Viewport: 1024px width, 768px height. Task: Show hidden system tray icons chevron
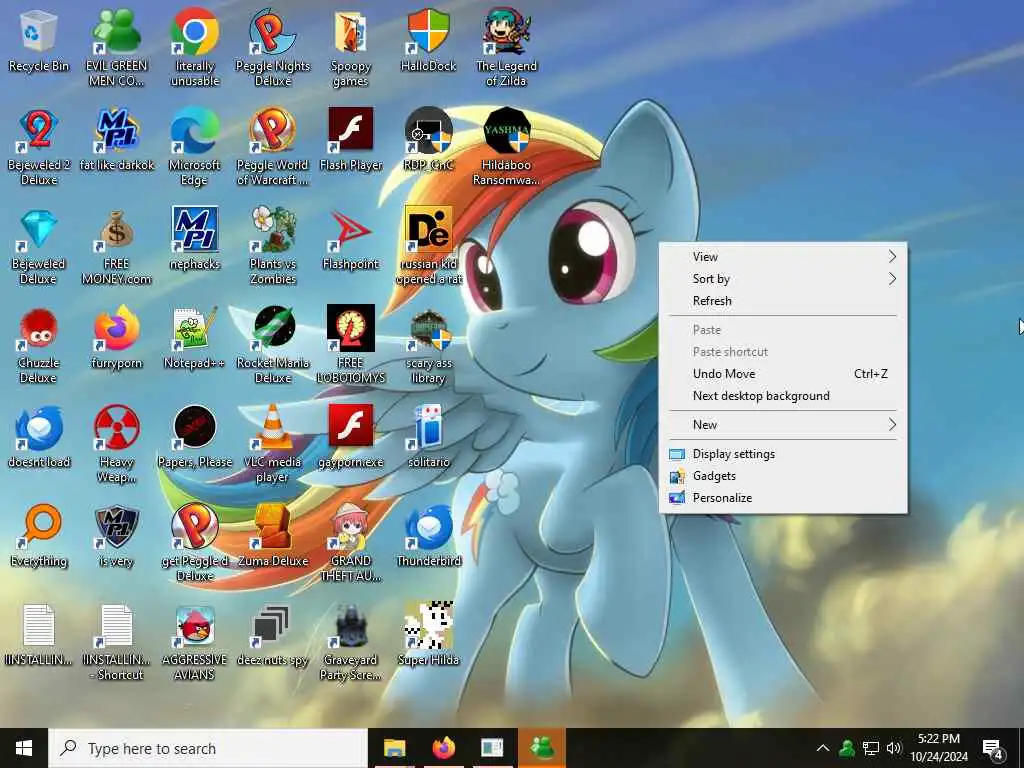click(x=823, y=748)
